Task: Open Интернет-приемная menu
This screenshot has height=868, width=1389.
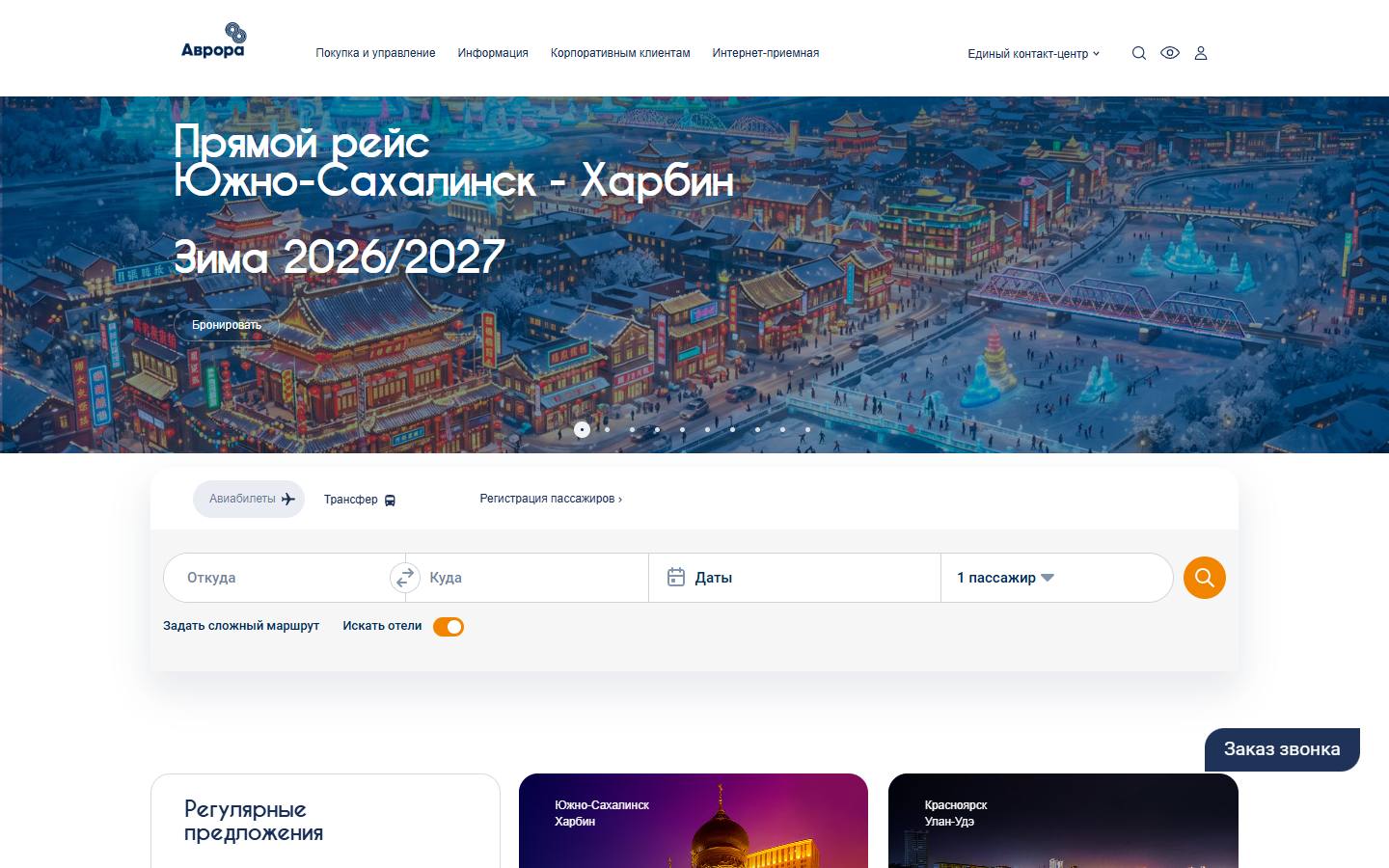Action: click(x=766, y=53)
